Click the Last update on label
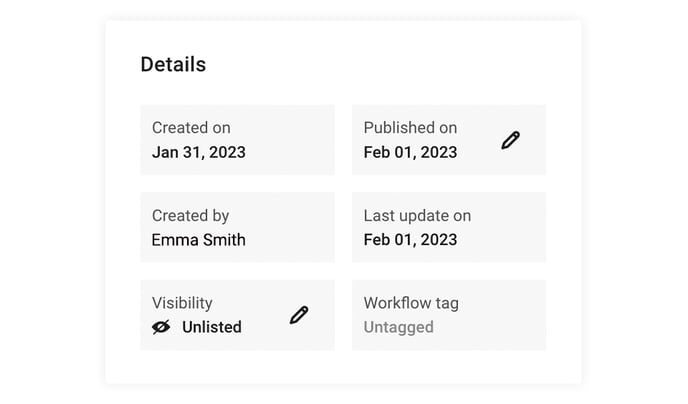688x404 pixels. 417,216
